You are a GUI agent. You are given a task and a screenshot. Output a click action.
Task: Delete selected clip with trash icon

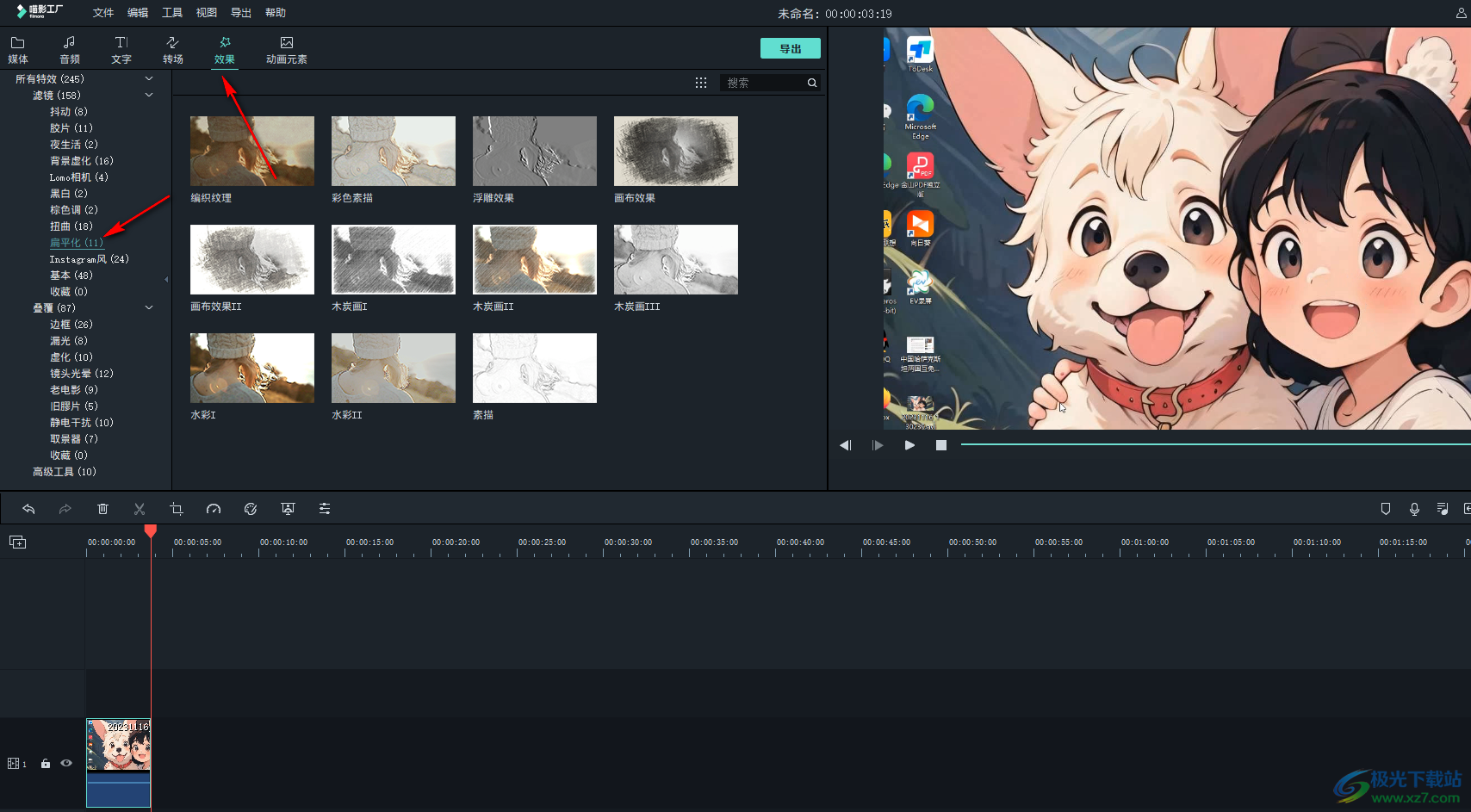click(x=102, y=509)
